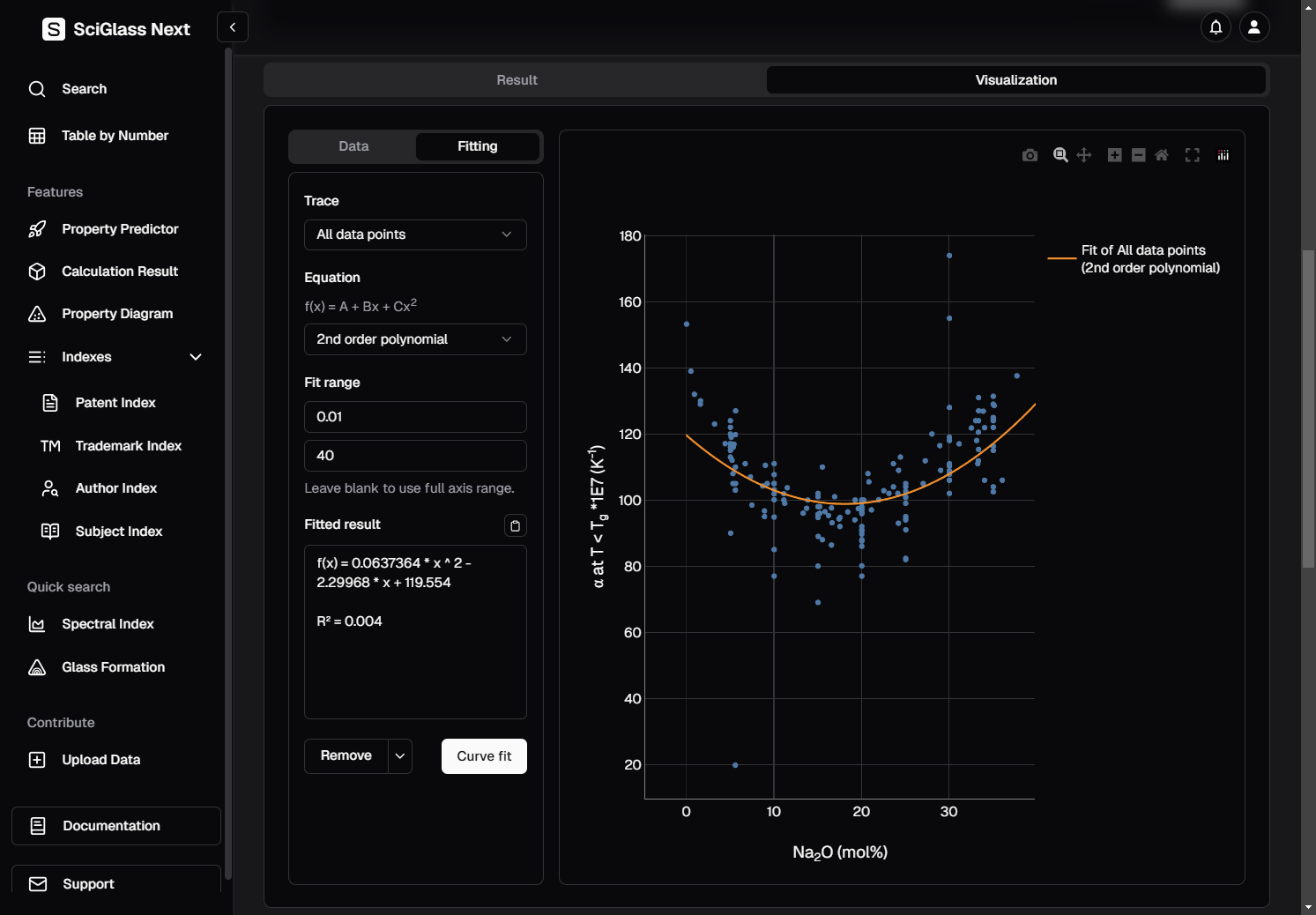Open Property Predictor from sidebar
The width and height of the screenshot is (1316, 915).
coord(120,229)
